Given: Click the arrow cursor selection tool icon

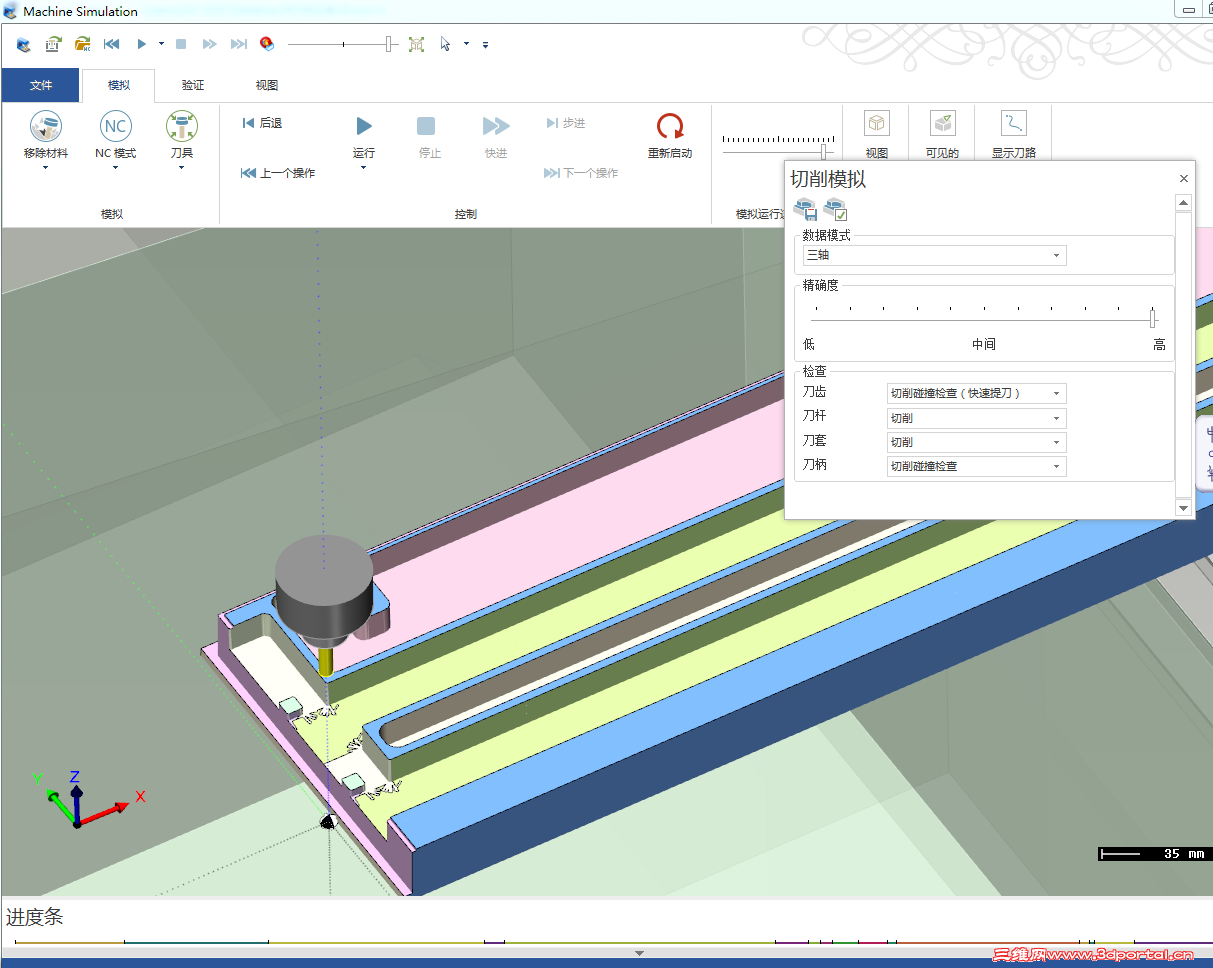Looking at the screenshot, I should (446, 44).
